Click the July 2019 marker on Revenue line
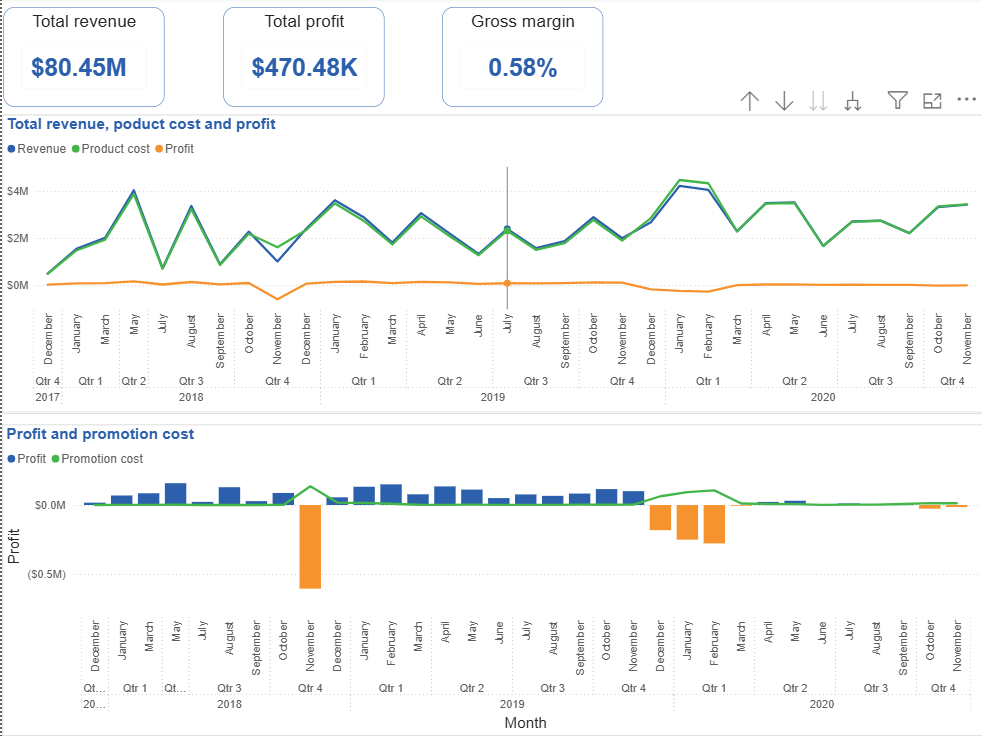 pos(507,229)
